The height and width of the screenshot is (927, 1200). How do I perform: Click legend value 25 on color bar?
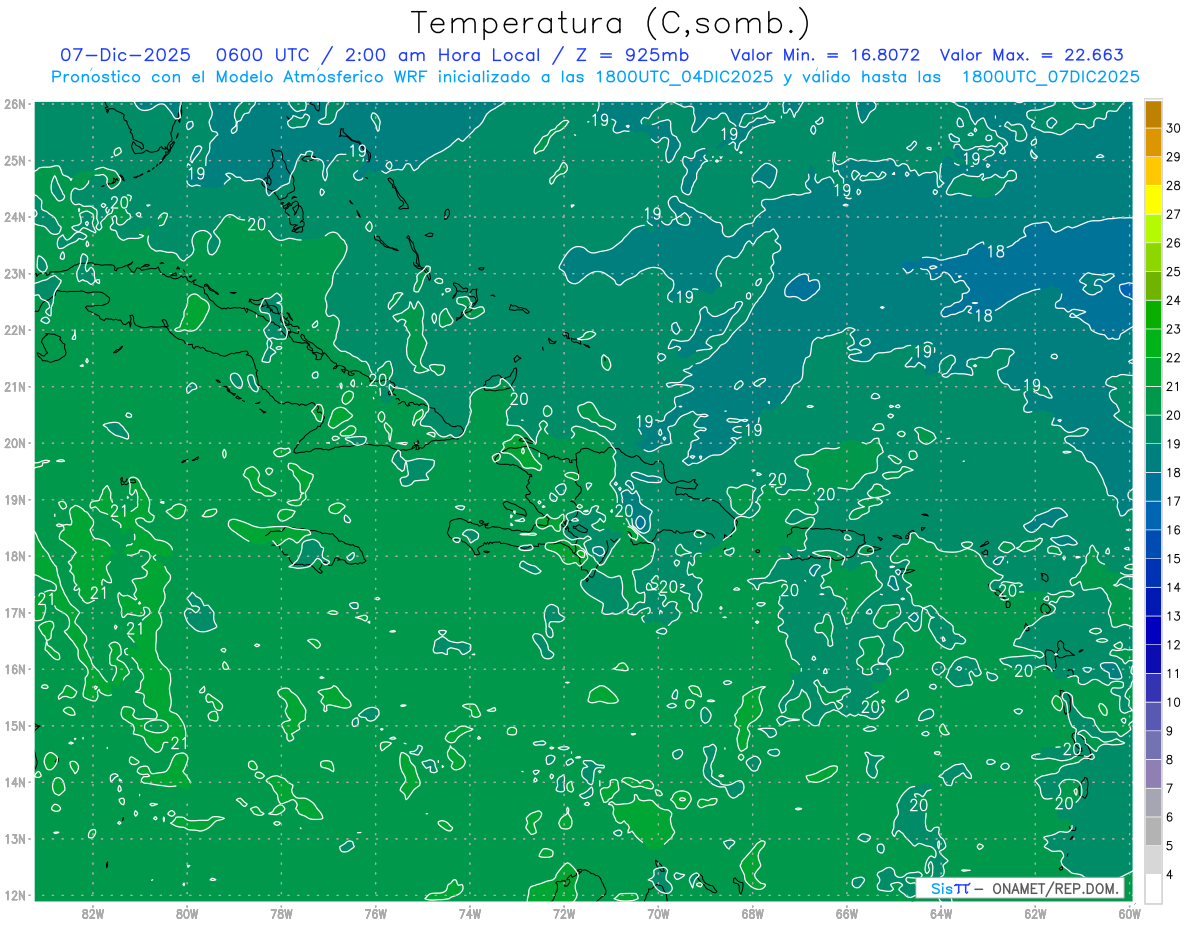[x=1173, y=272]
